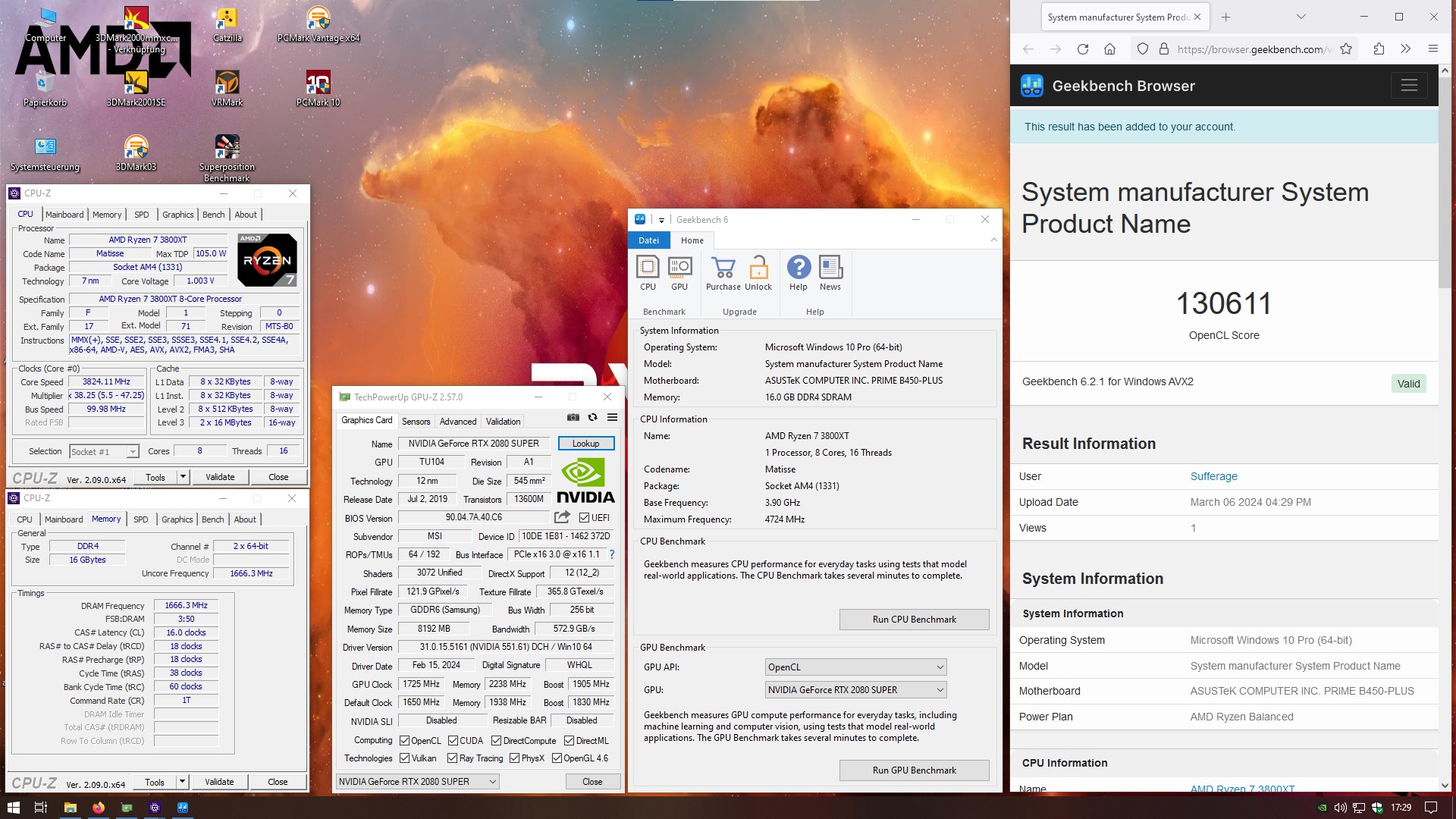Open the PCMark 10 desktop shortcut
This screenshot has width=1456, height=819.
tap(318, 88)
